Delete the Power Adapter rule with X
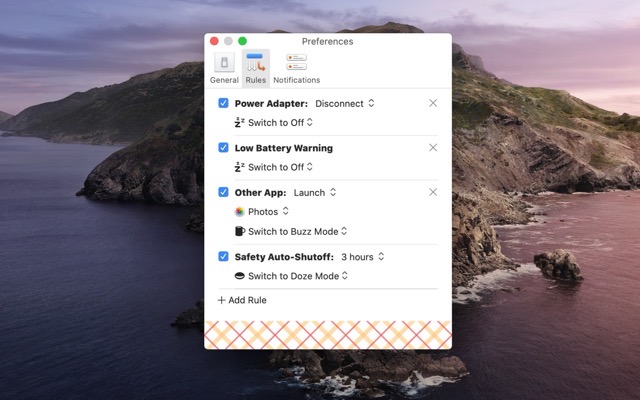Image resolution: width=640 pixels, height=400 pixels. 433,103
